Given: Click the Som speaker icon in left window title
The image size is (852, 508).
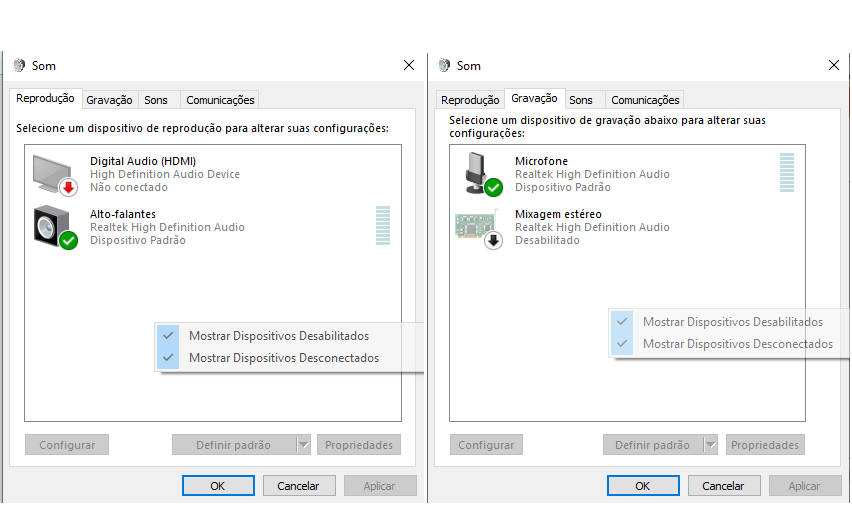Looking at the screenshot, I should [x=20, y=66].
